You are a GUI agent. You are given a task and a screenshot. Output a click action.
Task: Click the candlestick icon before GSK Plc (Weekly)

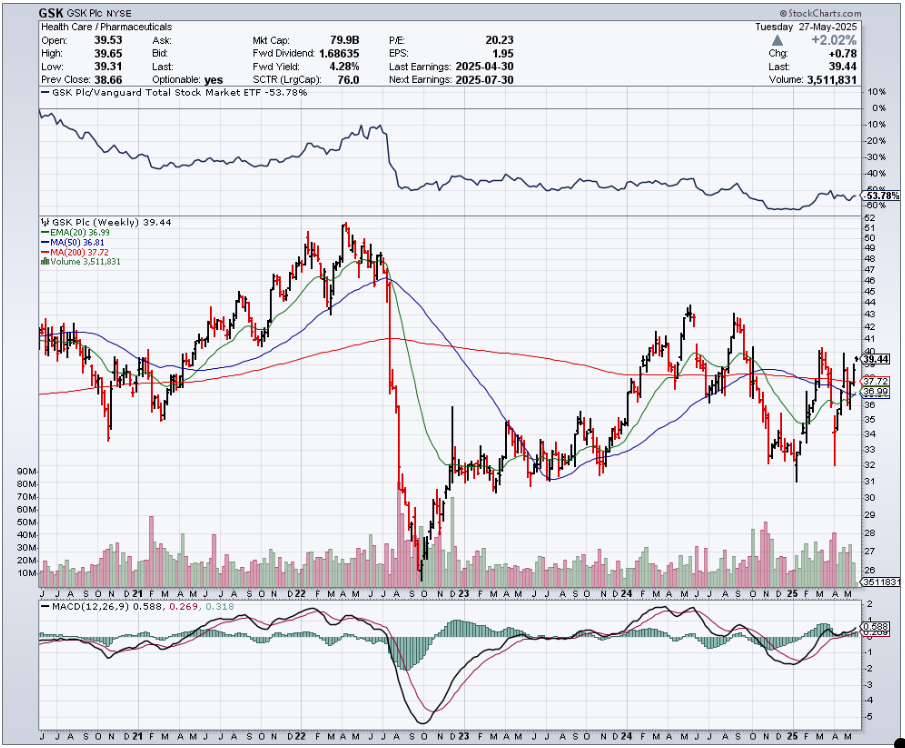[45, 222]
